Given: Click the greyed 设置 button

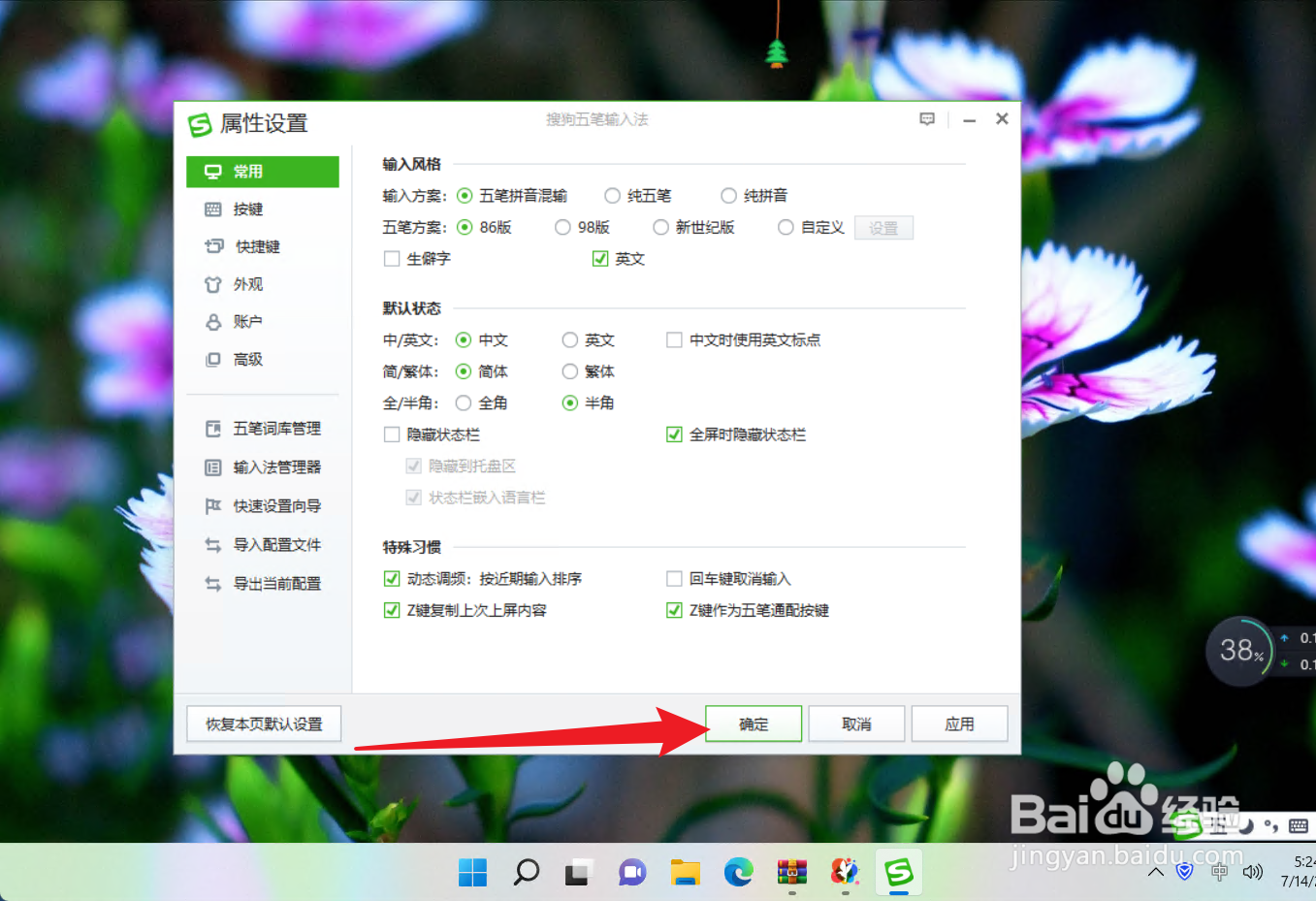Looking at the screenshot, I should pos(883,228).
